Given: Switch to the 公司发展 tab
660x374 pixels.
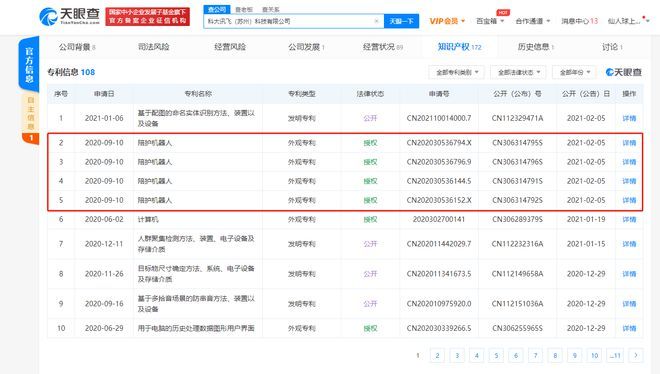Looking at the screenshot, I should tap(306, 47).
